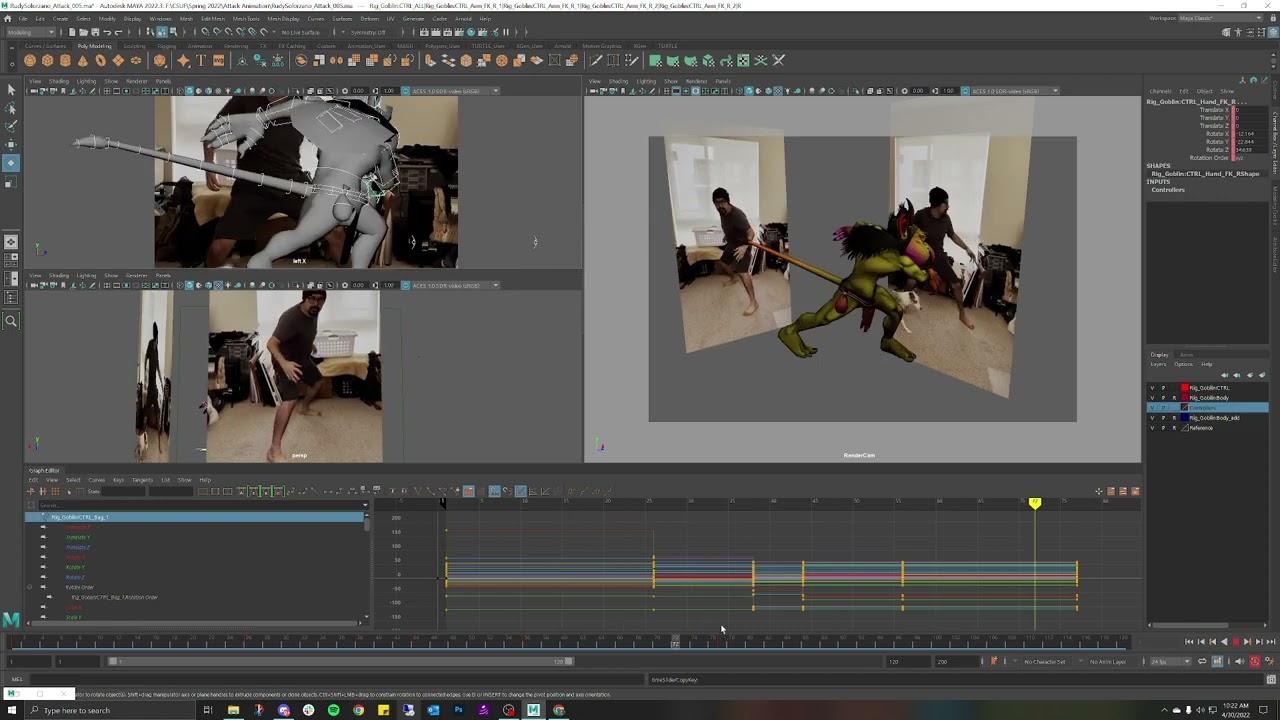Viewport: 1280px width, 720px height.
Task: Open Panels menu in RenderCam viewport
Action: tap(722, 81)
